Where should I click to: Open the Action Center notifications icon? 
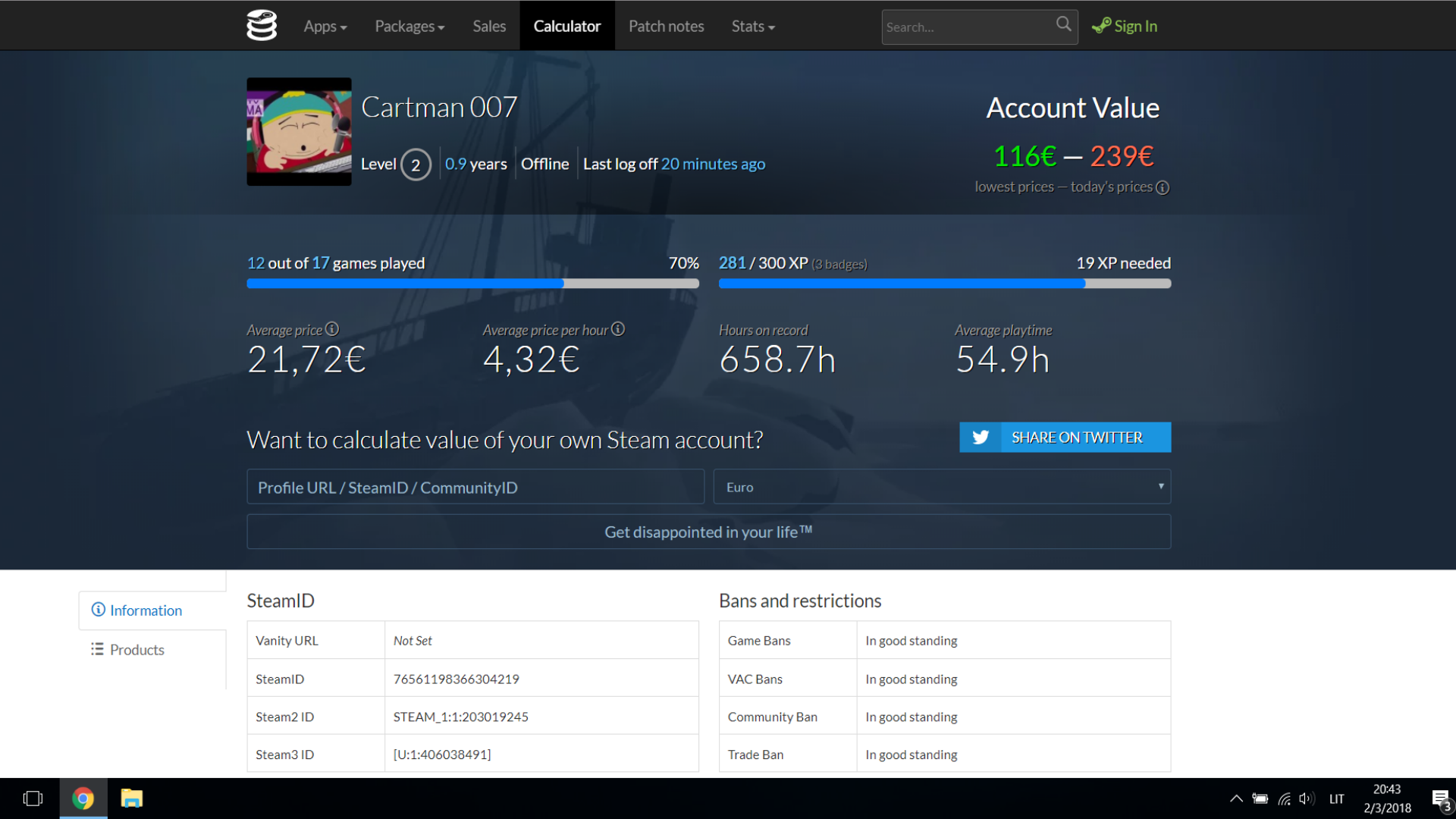pos(1441,799)
